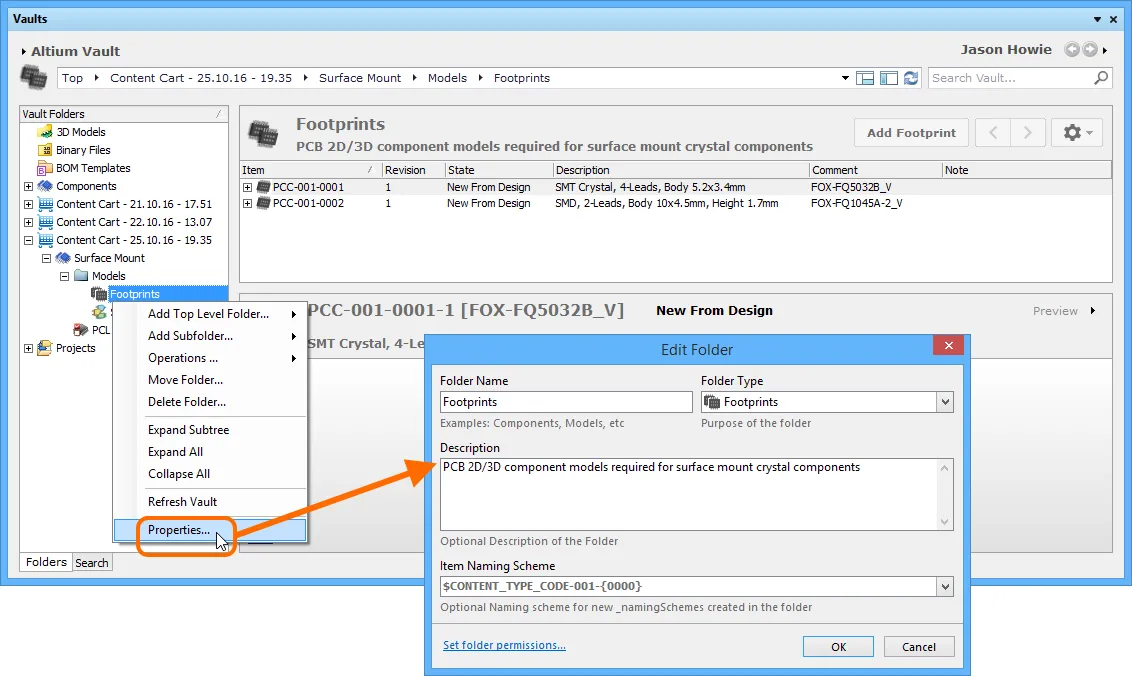Toggle the bottom preview pane layout icon
1132x676 pixels.
(x=865, y=78)
